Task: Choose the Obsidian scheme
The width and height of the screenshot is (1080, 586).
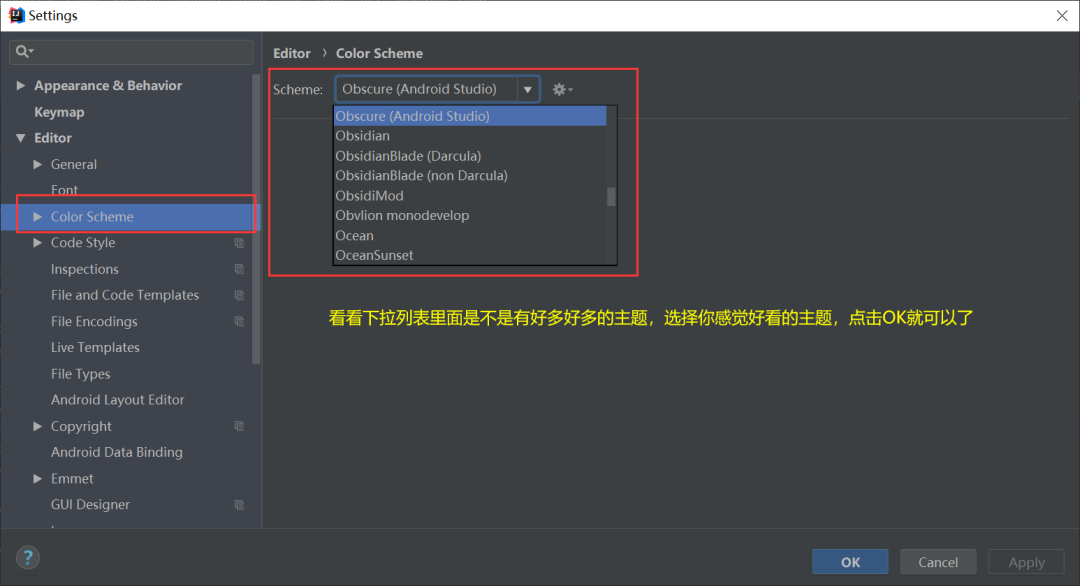Action: [x=470, y=136]
